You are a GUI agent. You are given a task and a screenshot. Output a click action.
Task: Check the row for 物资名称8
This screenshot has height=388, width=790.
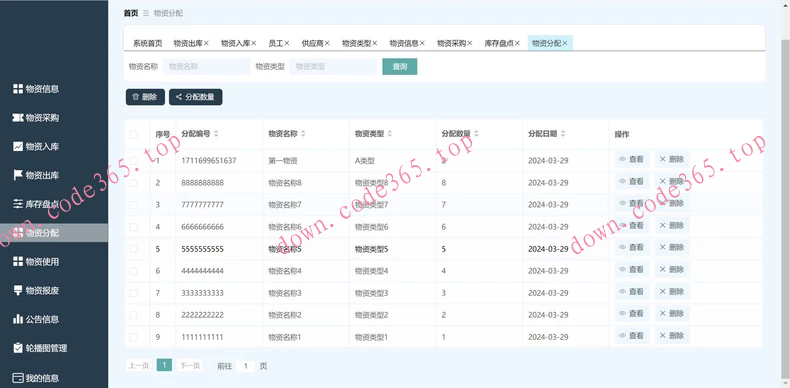point(133,183)
